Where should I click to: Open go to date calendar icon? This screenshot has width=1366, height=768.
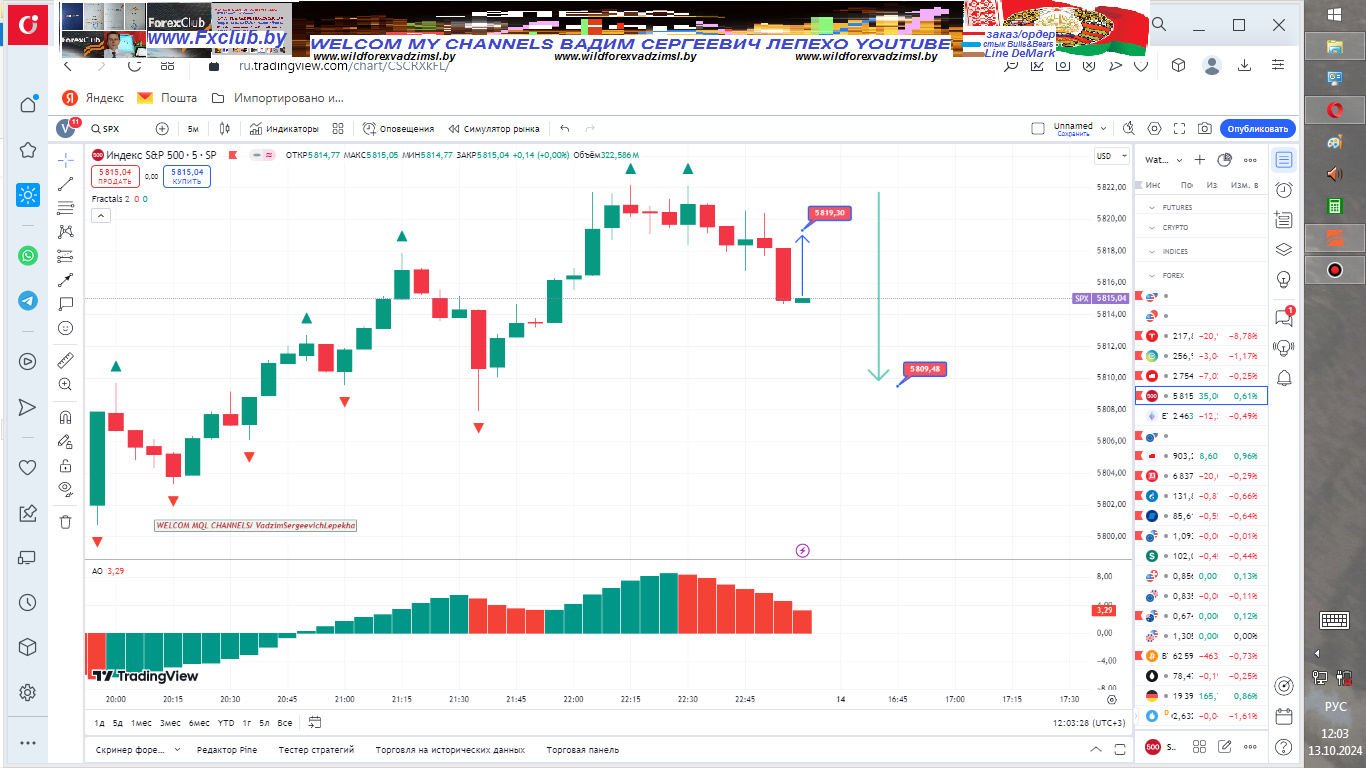[315, 722]
